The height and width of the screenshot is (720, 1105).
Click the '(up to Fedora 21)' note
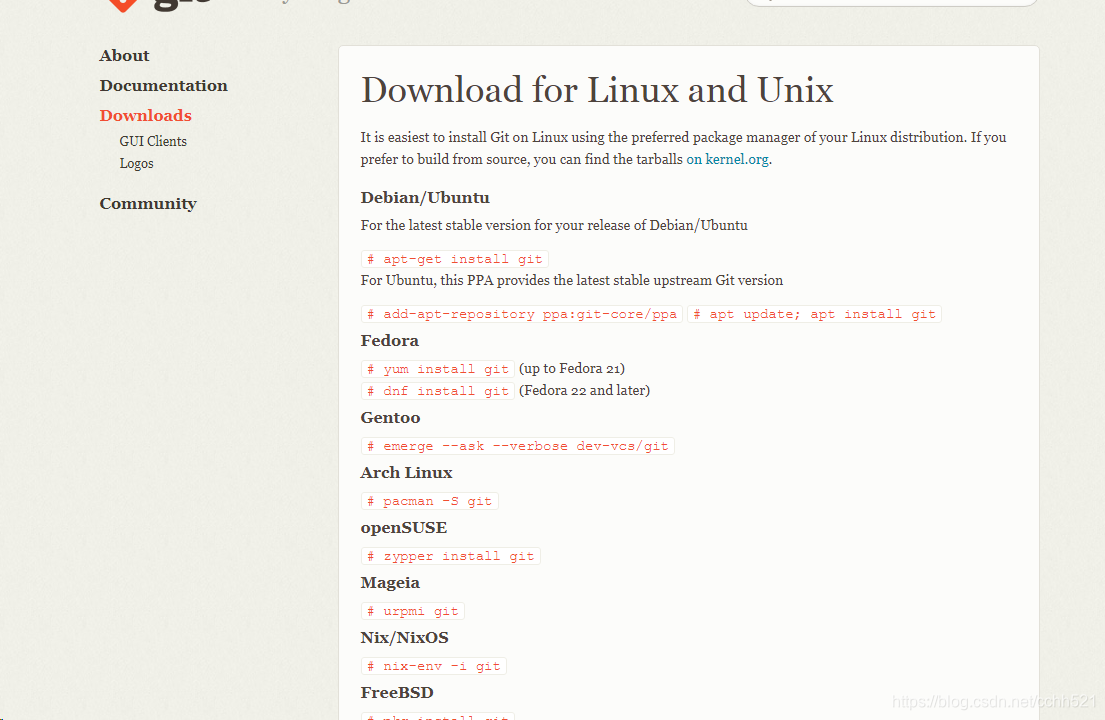click(572, 368)
